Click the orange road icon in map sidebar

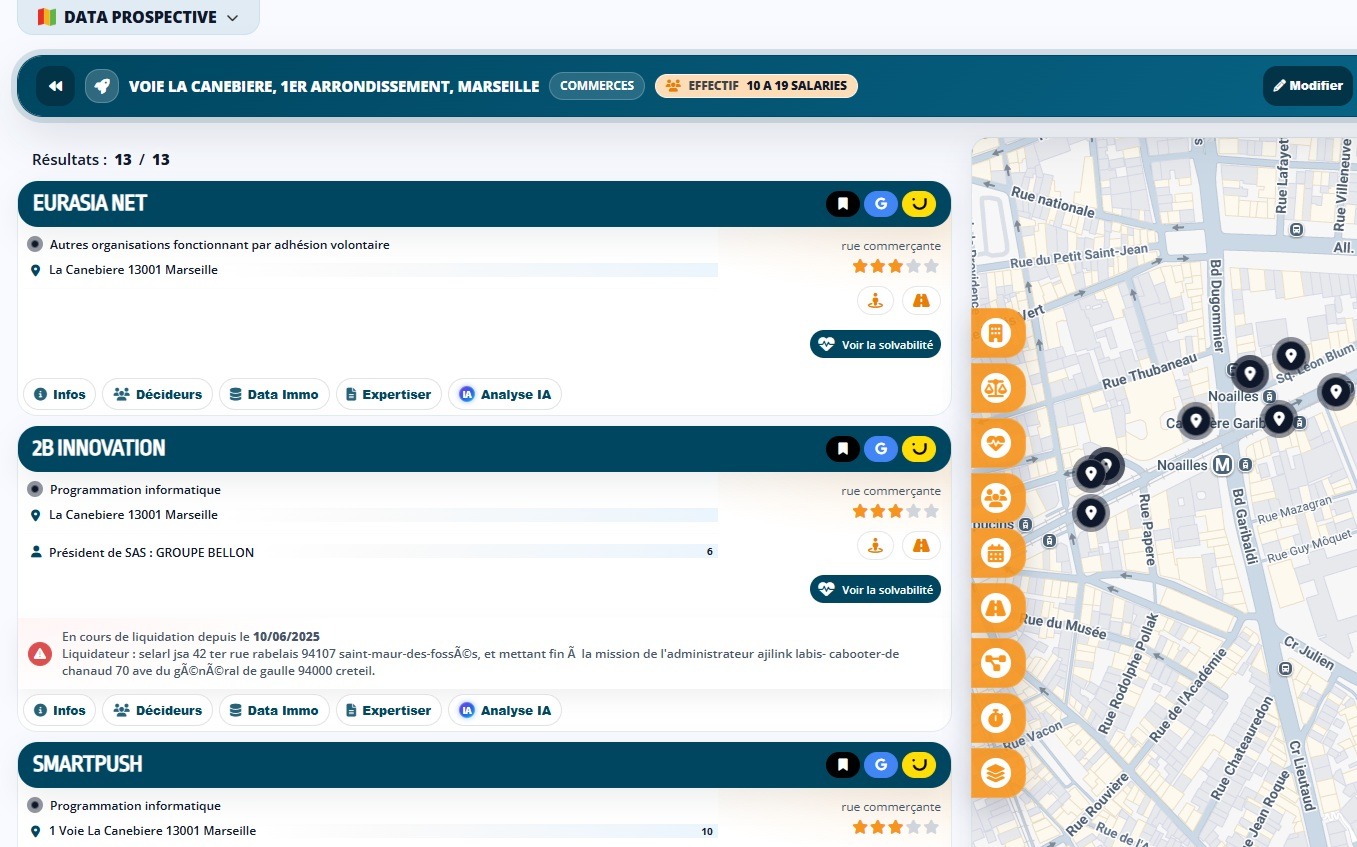pyautogui.click(x=996, y=608)
